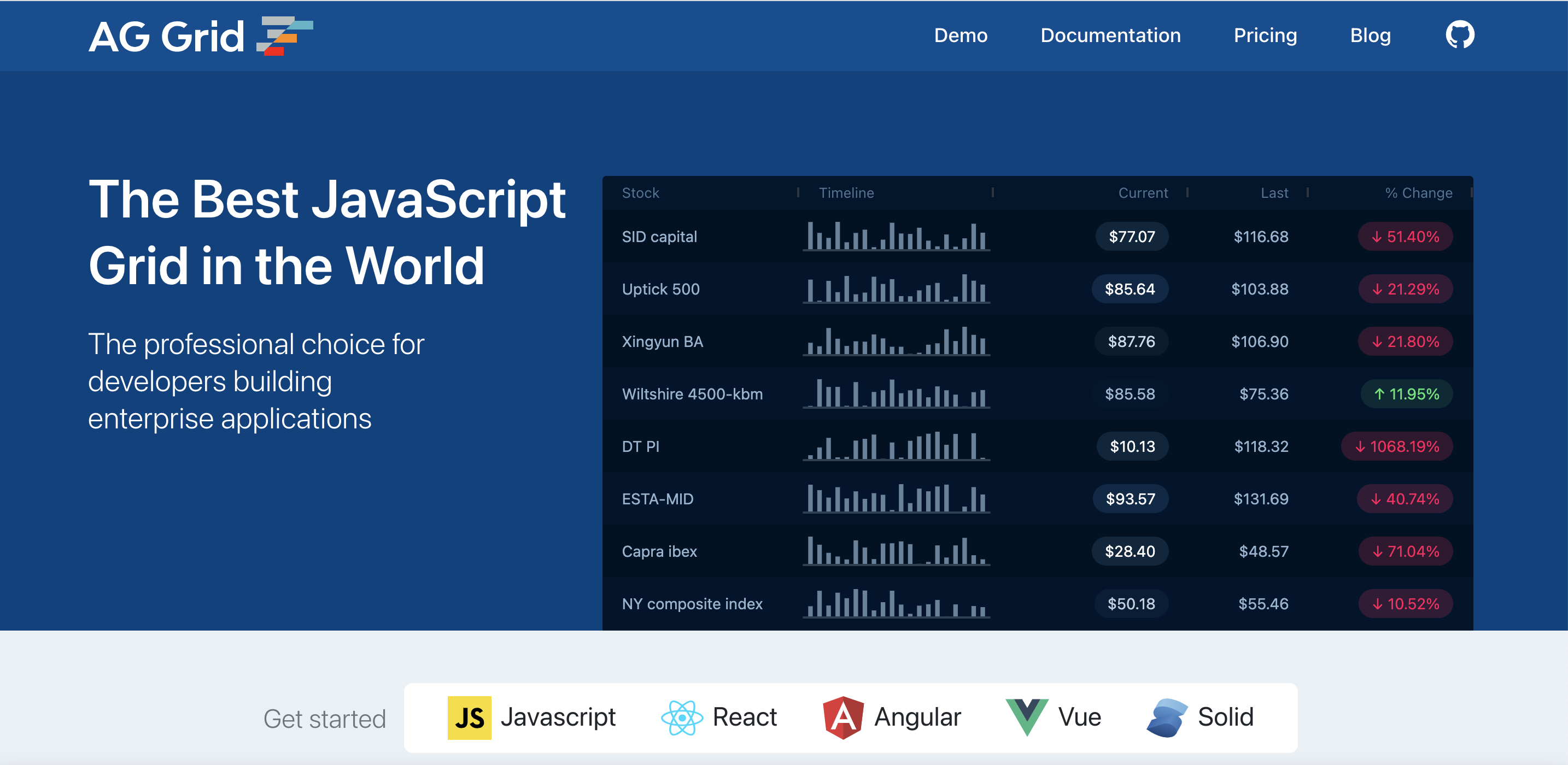
Task: Select the Capra ibex stock name
Action: click(659, 551)
